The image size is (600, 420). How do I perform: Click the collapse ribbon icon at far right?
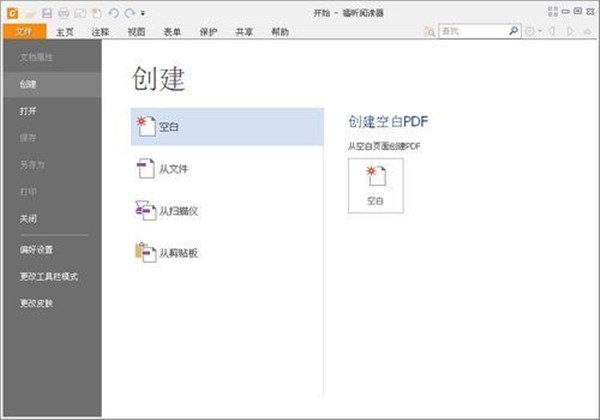(588, 31)
